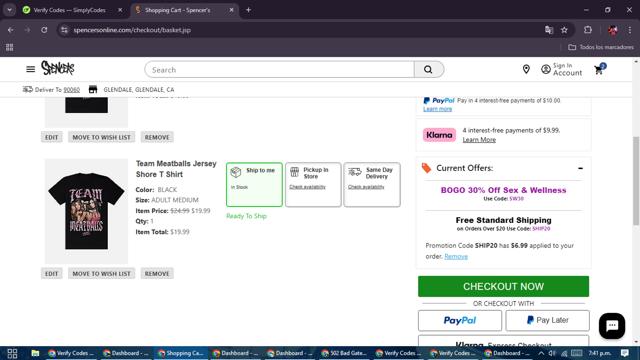Choose PayPal Pay Later button
Screen dimensions: 640x360
[x=547, y=320]
